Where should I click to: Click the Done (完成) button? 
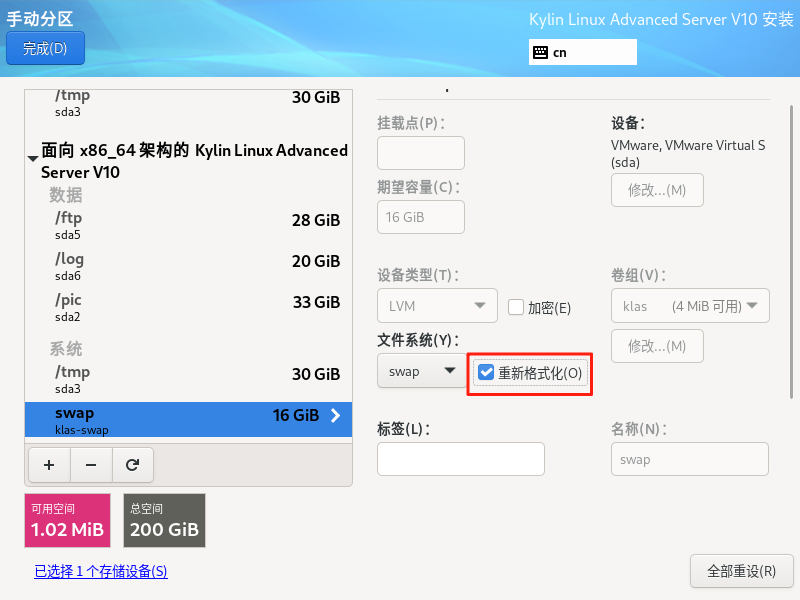point(45,48)
